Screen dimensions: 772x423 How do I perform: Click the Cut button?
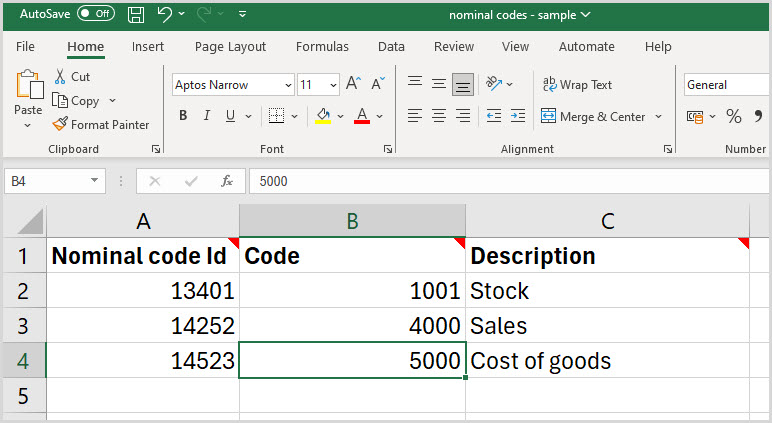pyautogui.click(x=72, y=77)
